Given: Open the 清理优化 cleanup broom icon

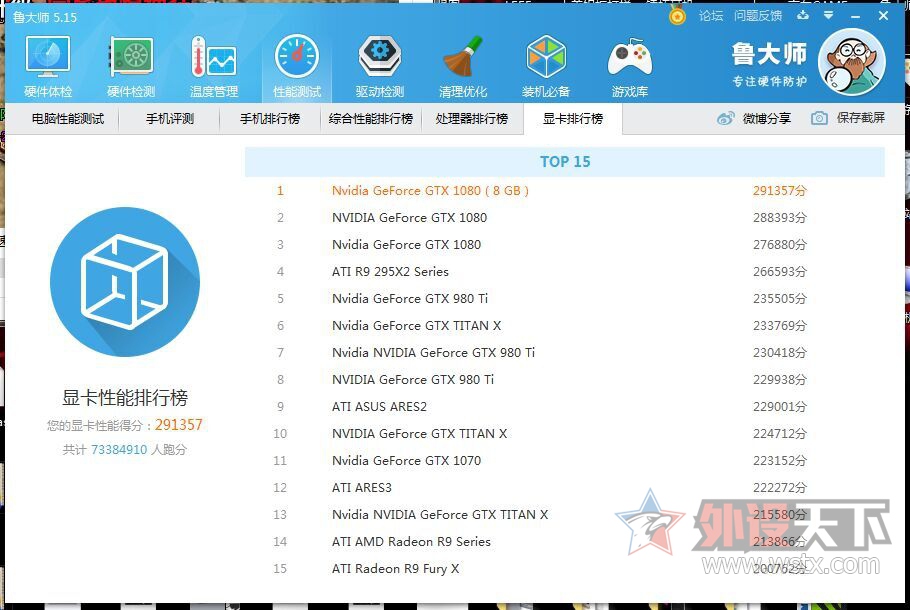Looking at the screenshot, I should pos(463,66).
